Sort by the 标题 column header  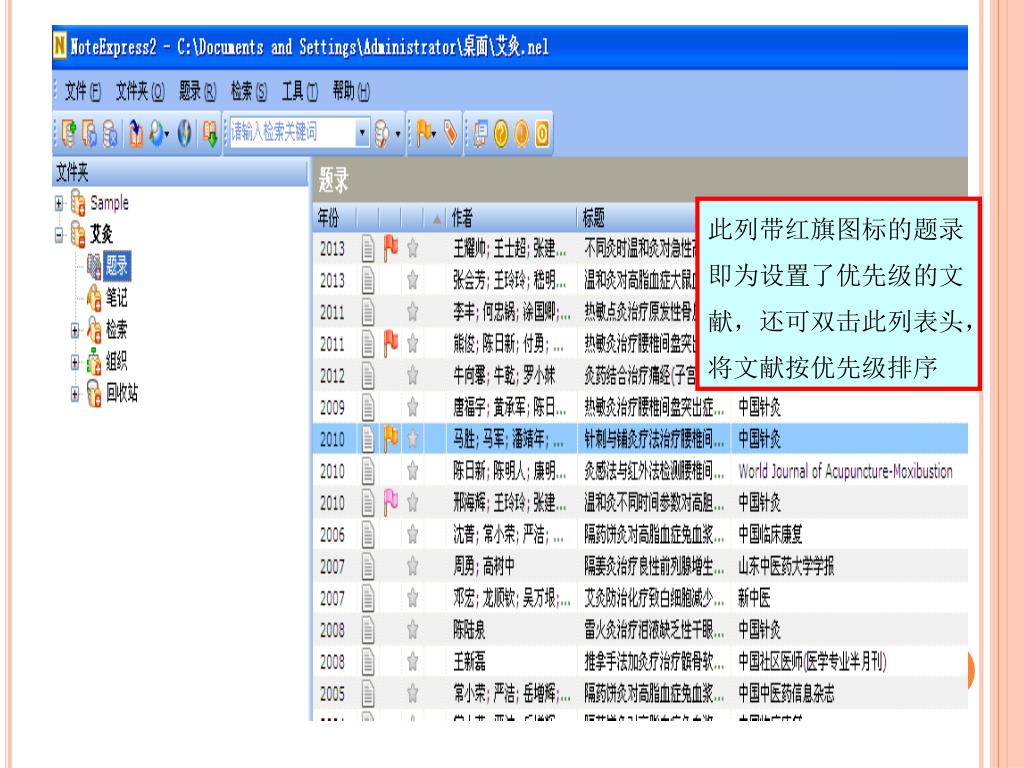pos(637,217)
